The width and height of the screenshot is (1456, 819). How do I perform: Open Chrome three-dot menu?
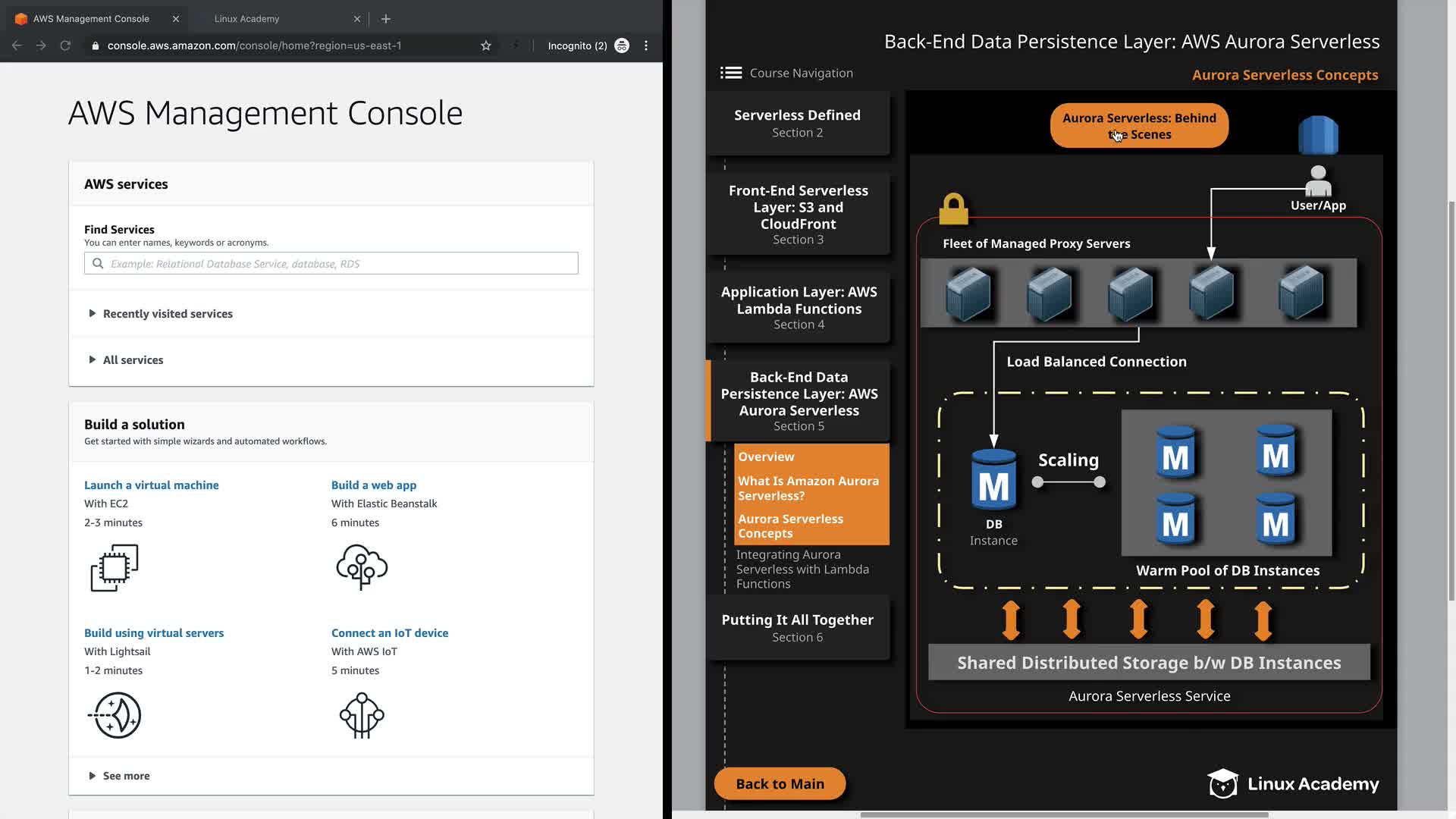pyautogui.click(x=646, y=45)
